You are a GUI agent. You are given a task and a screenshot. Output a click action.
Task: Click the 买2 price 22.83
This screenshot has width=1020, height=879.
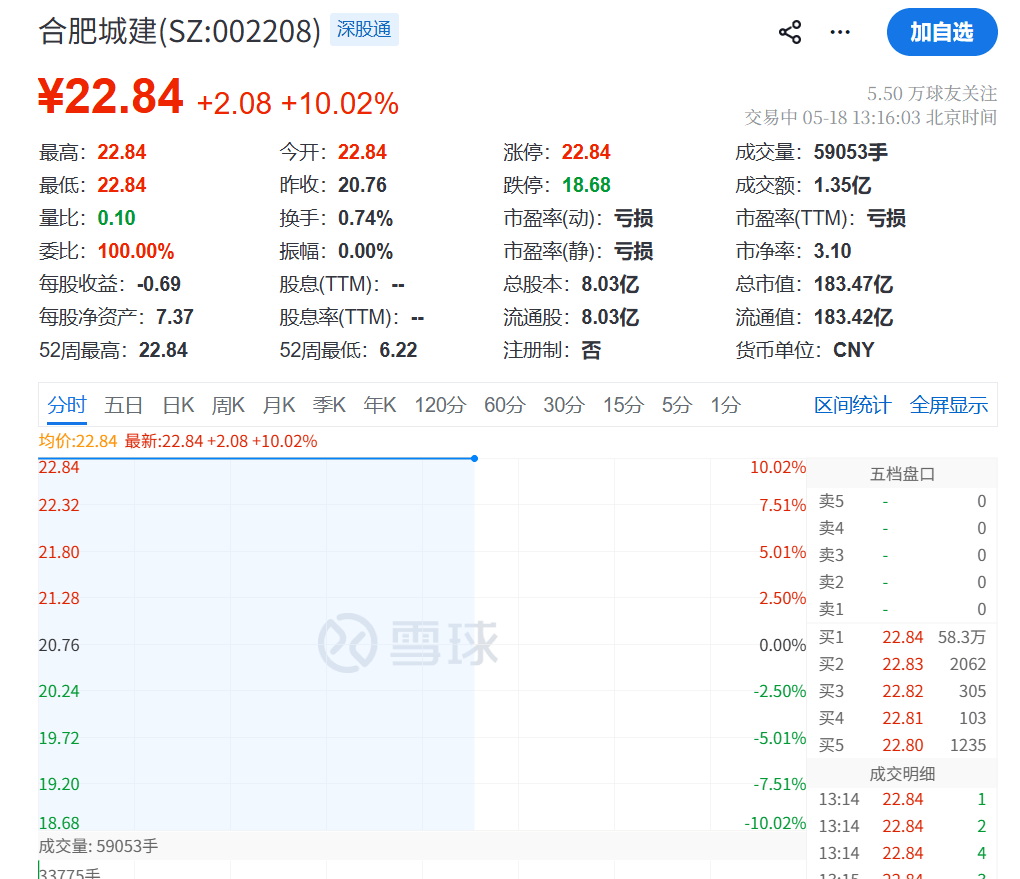(902, 664)
